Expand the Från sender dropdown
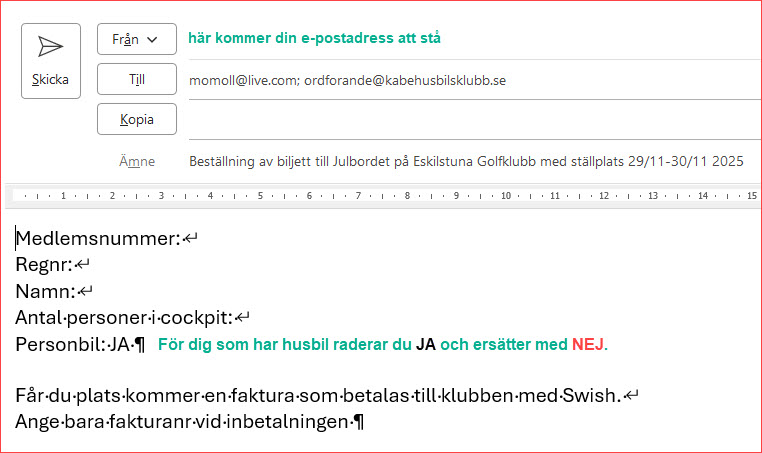762x453 pixels. pos(137,39)
